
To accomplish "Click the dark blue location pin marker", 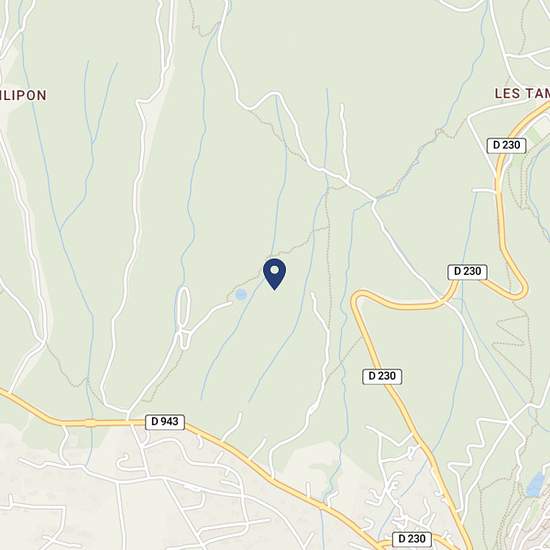I will [x=274, y=274].
